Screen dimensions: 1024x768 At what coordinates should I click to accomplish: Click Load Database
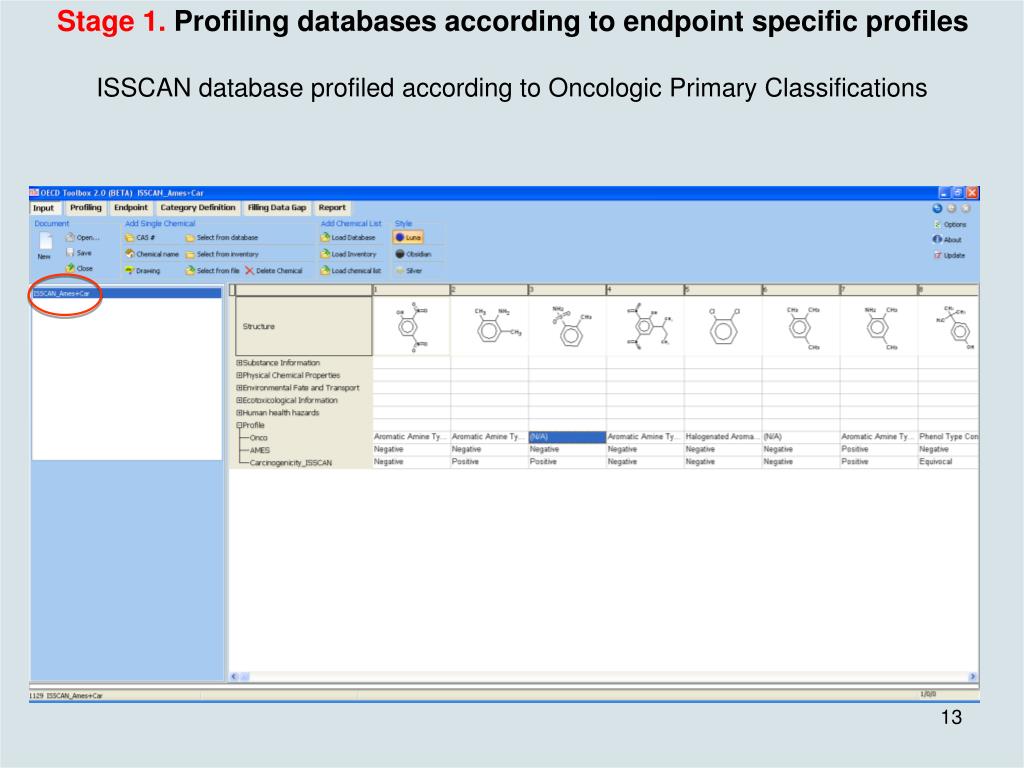(x=348, y=238)
